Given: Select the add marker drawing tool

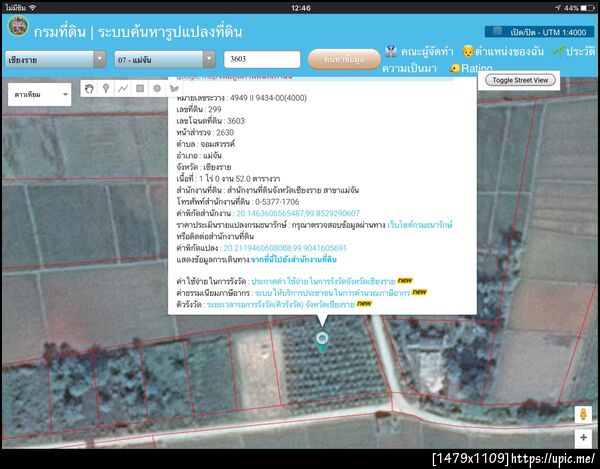Looking at the screenshot, I should point(106,89).
